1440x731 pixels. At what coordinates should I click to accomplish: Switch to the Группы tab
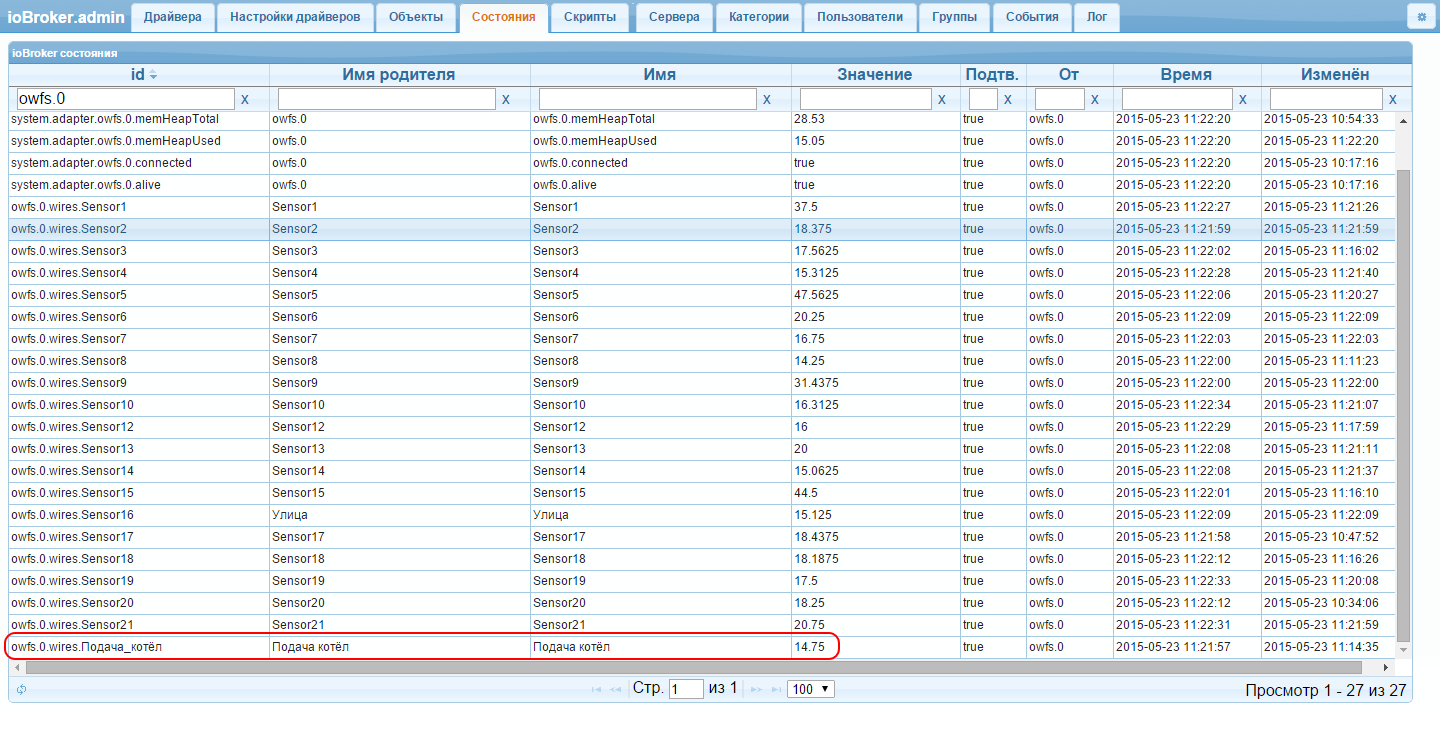click(x=954, y=17)
